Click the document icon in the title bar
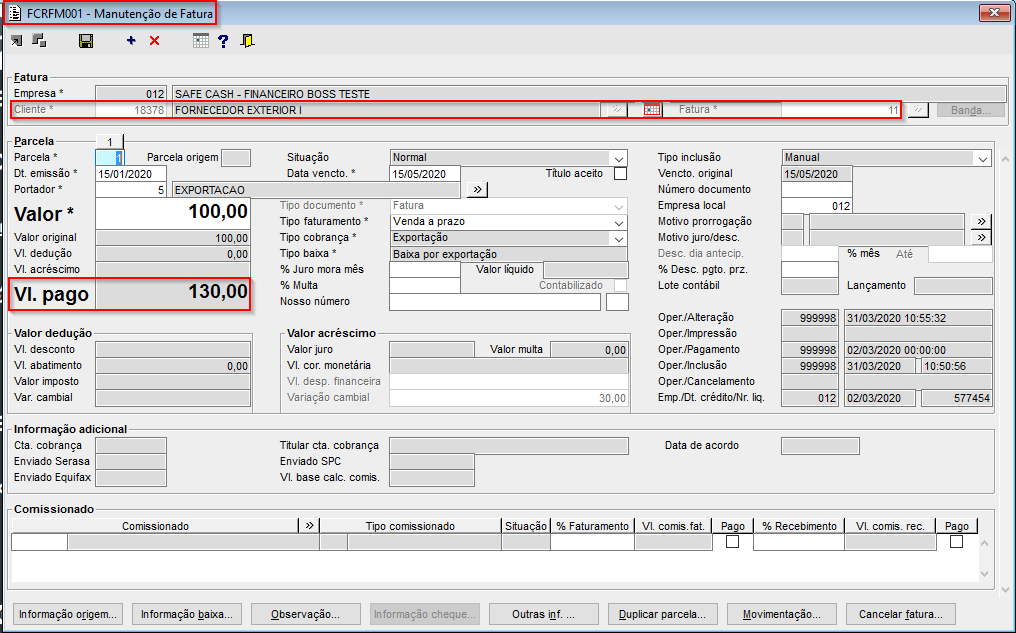Viewport: 1016px width, 633px height. point(14,13)
